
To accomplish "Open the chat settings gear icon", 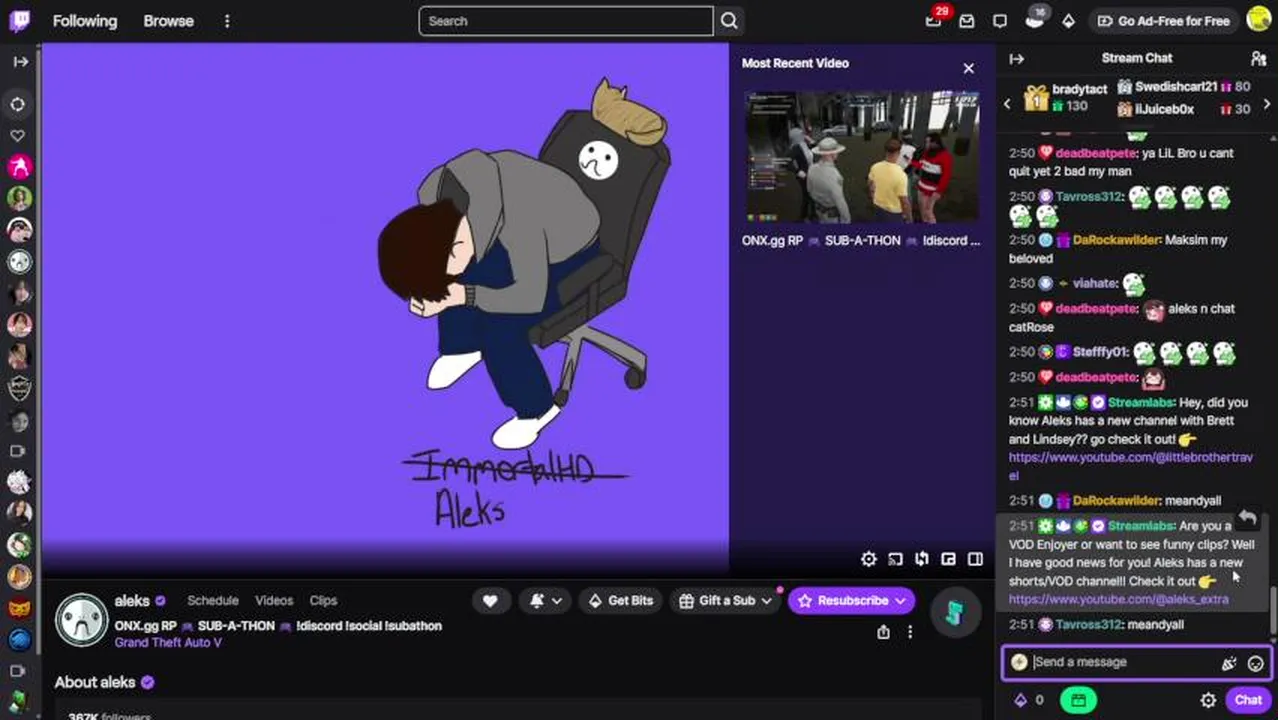I will click(x=1208, y=700).
